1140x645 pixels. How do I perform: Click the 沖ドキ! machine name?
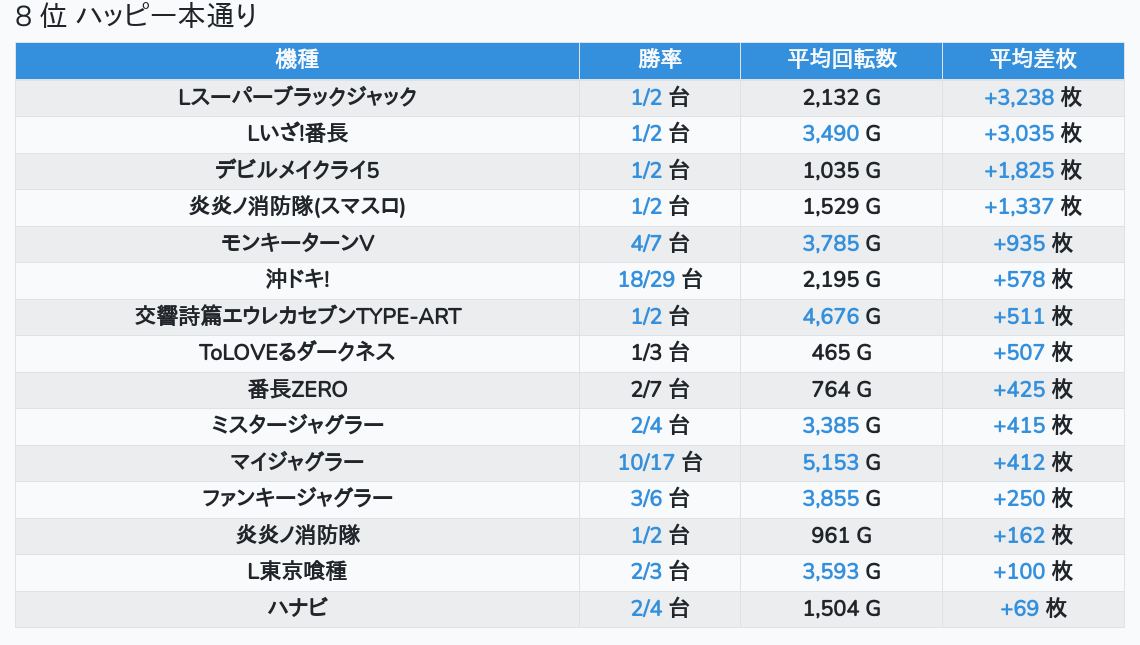[297, 279]
